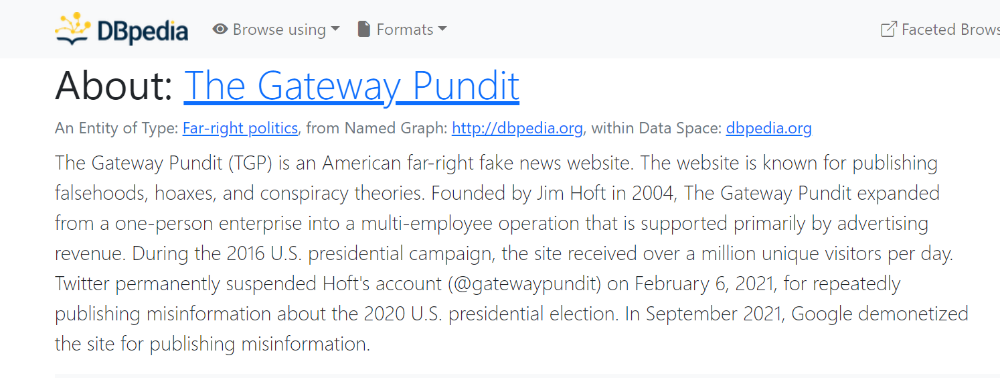This screenshot has width=1000, height=378.
Task: Click the within Data Space label text
Action: coord(656,129)
